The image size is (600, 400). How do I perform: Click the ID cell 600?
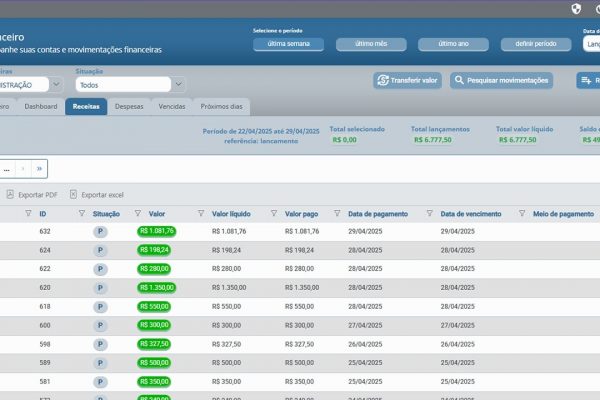point(45,325)
